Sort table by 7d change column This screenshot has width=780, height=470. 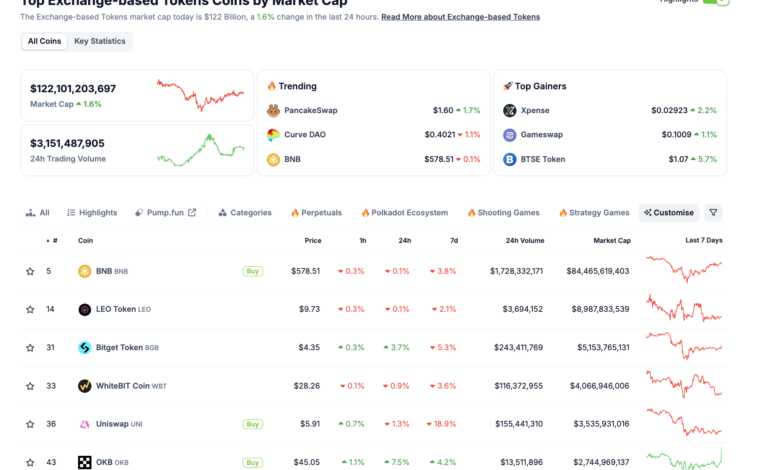pos(454,241)
